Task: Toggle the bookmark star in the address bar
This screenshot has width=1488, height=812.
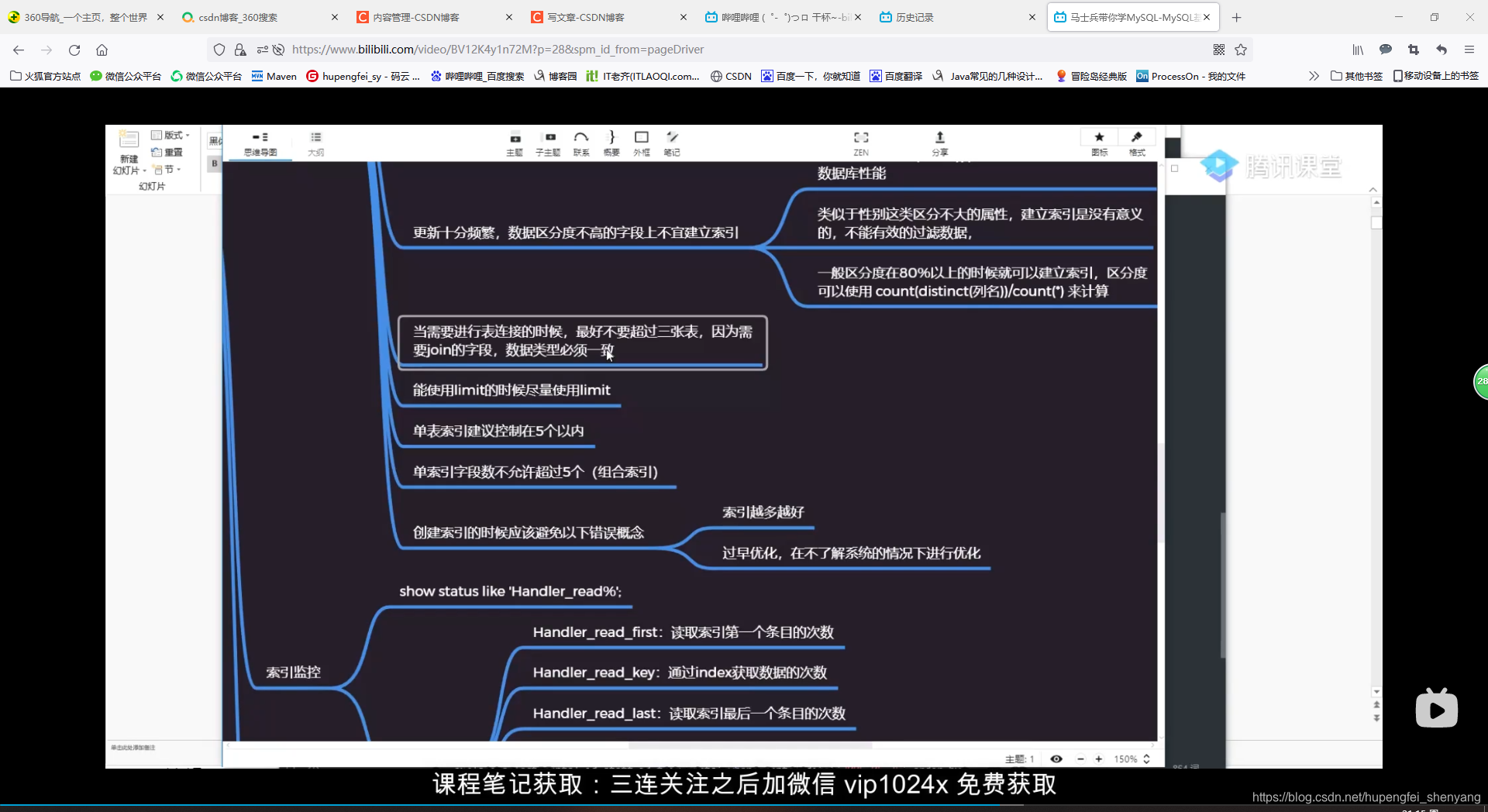Action: pos(1242,50)
